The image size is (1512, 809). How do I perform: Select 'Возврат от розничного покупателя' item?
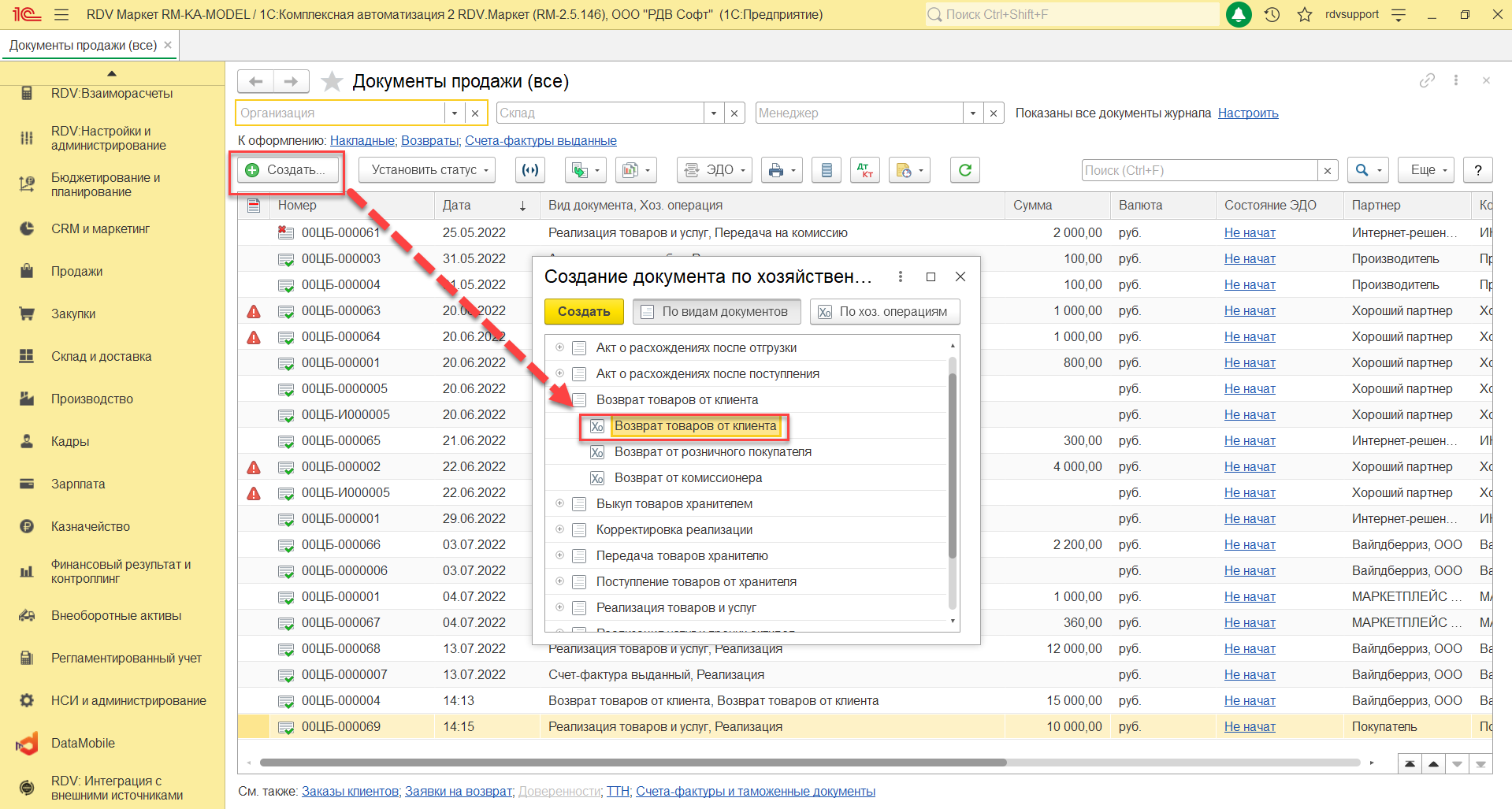click(x=712, y=452)
